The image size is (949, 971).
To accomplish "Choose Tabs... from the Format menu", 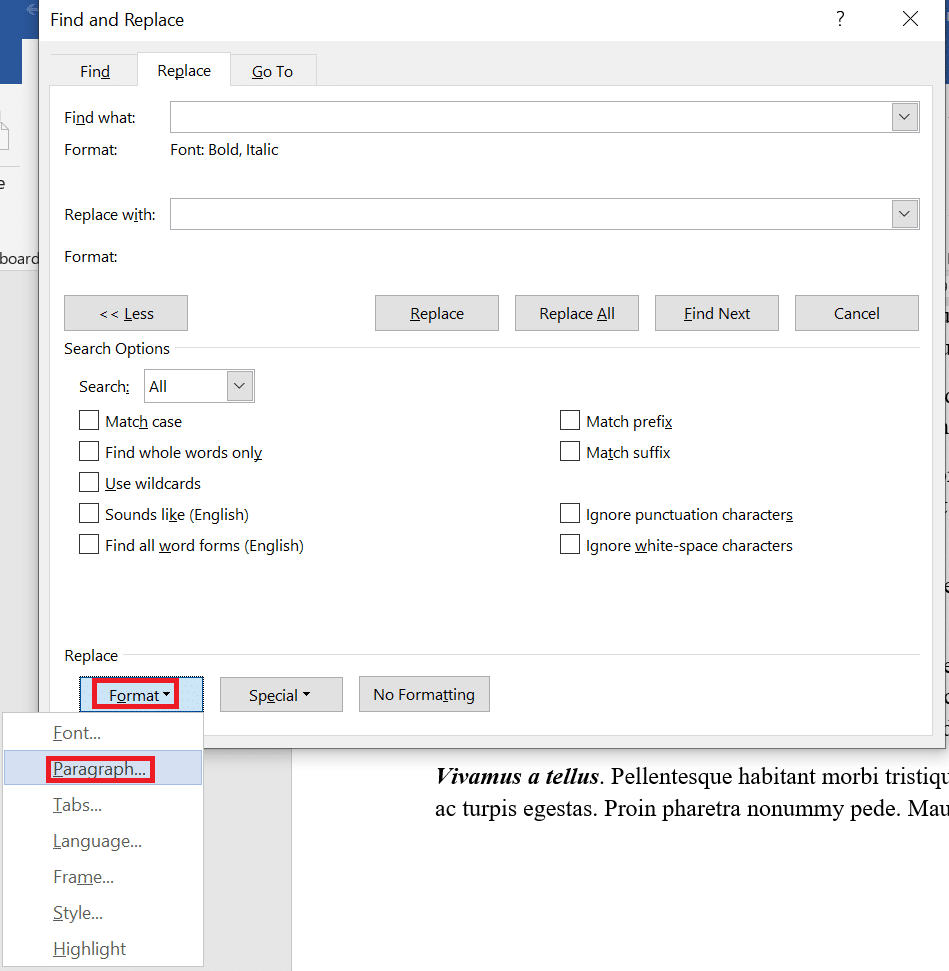I will point(103,804).
